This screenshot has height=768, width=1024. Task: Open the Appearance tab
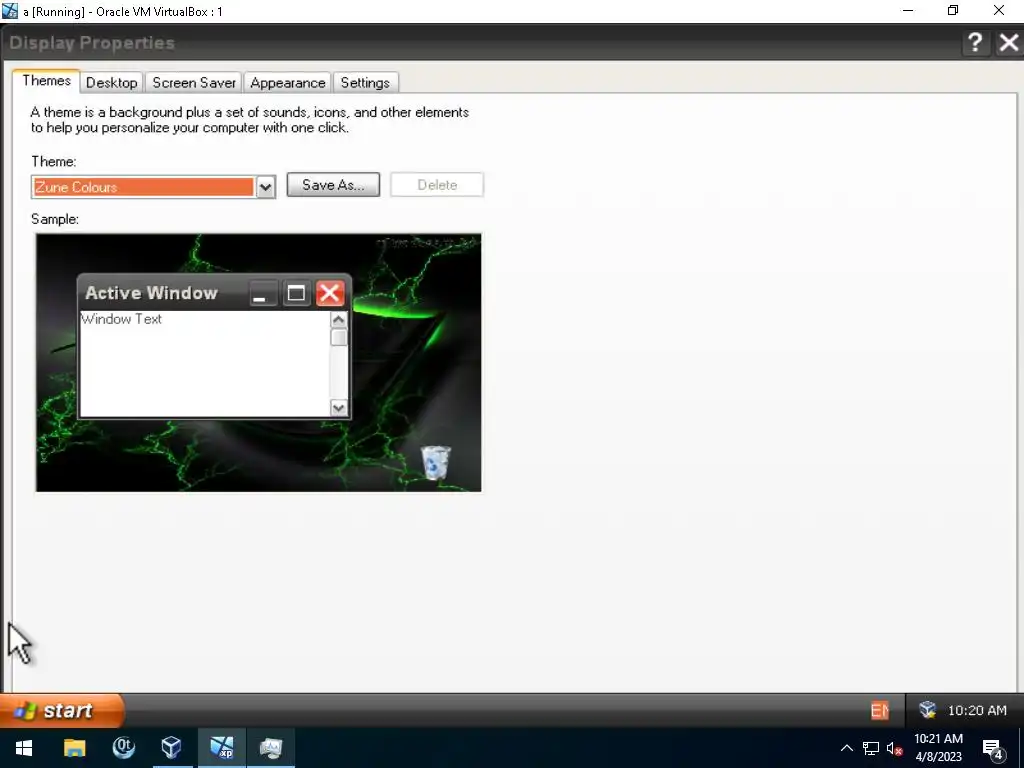(x=287, y=83)
